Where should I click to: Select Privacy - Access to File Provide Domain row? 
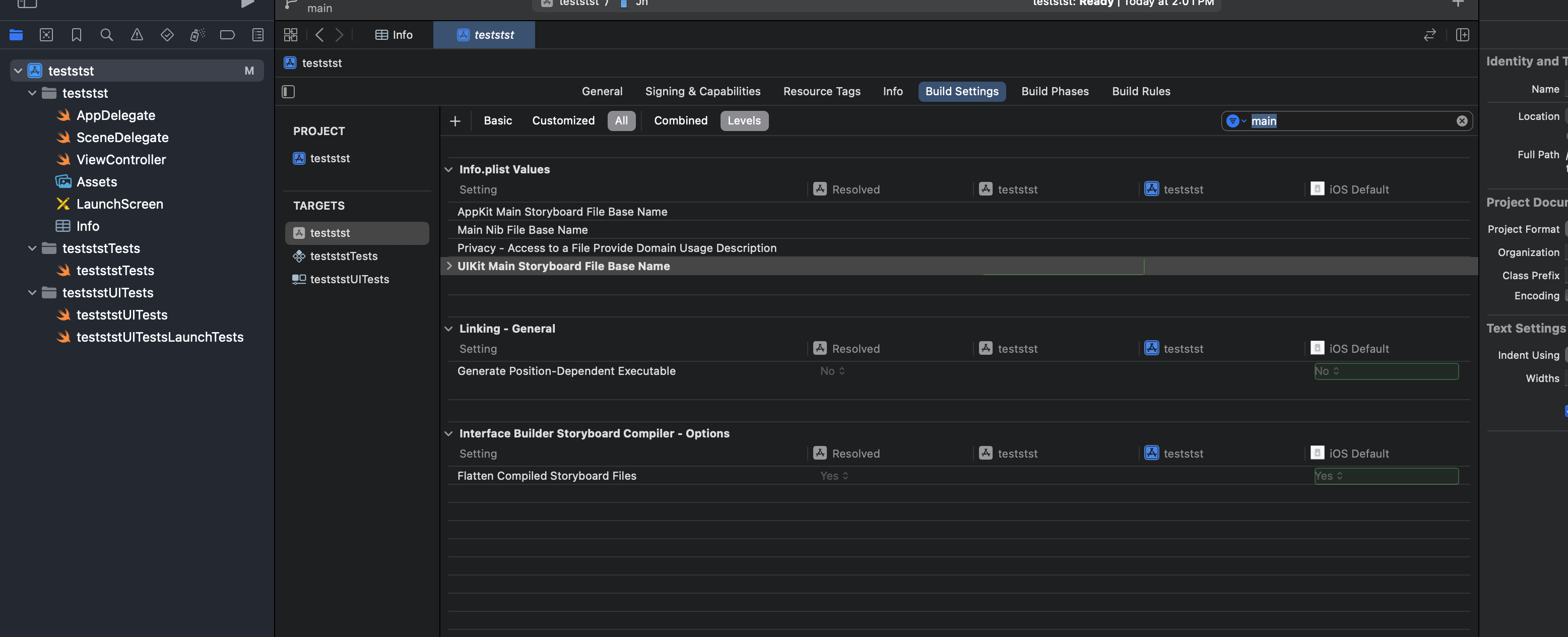coord(959,248)
